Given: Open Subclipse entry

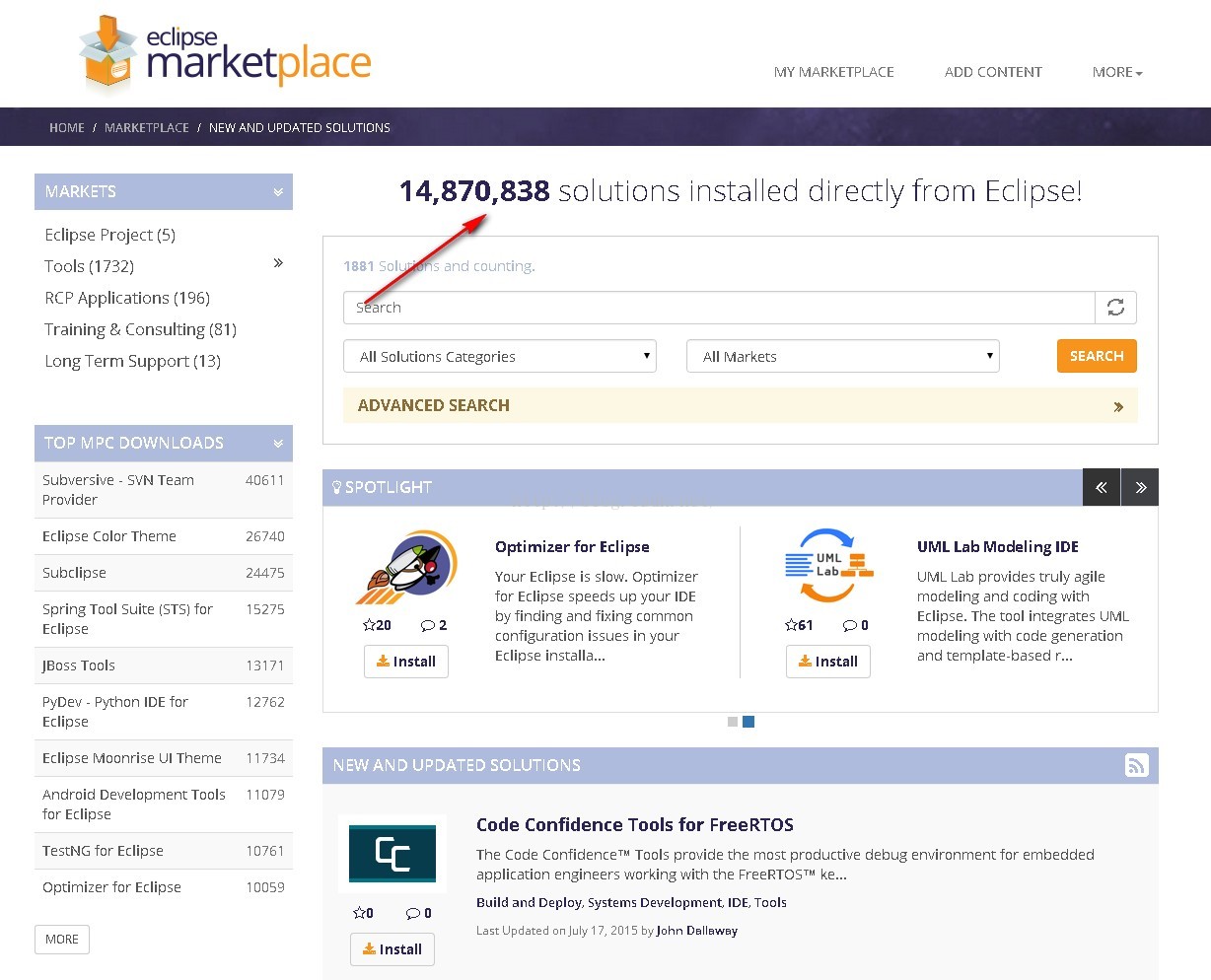Looking at the screenshot, I should pos(74,573).
